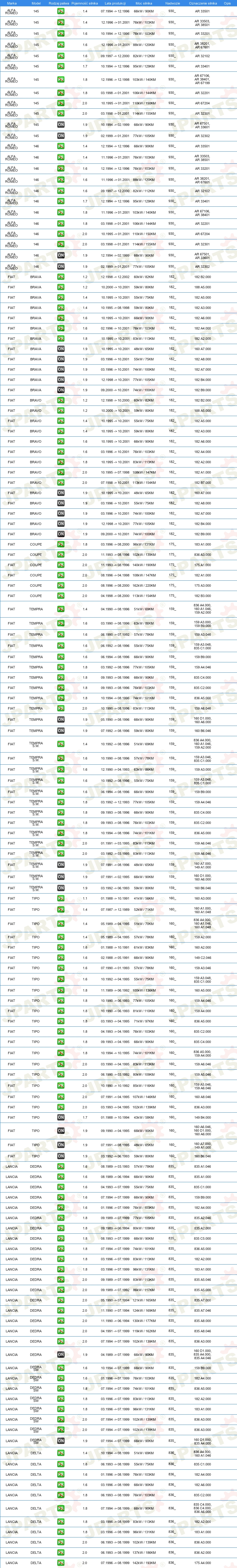Click diesel ON icon for Brava 160 A7.000
Image resolution: width=237 pixels, height=1568 pixels.
[x=61, y=349]
